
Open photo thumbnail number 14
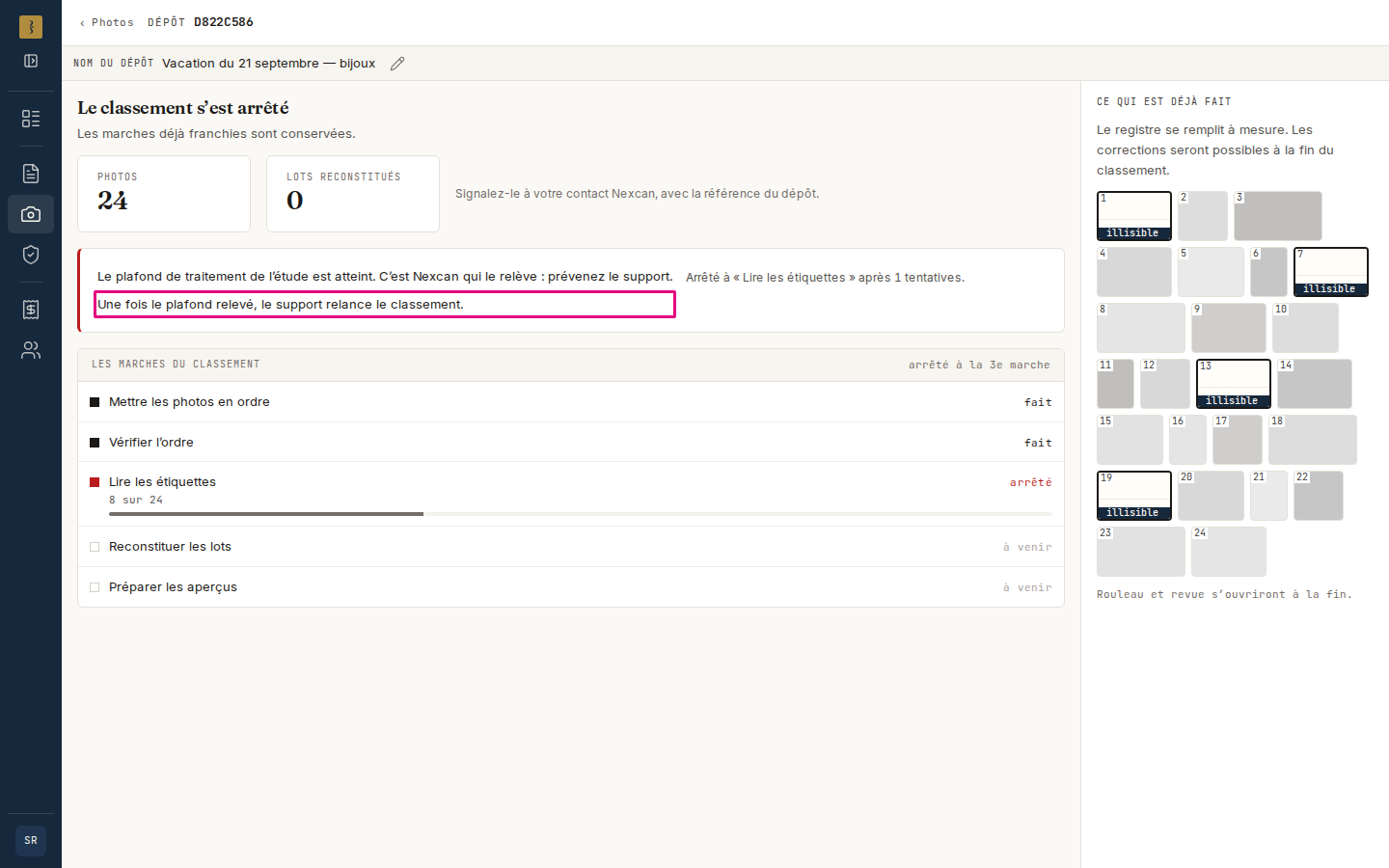(x=1315, y=384)
